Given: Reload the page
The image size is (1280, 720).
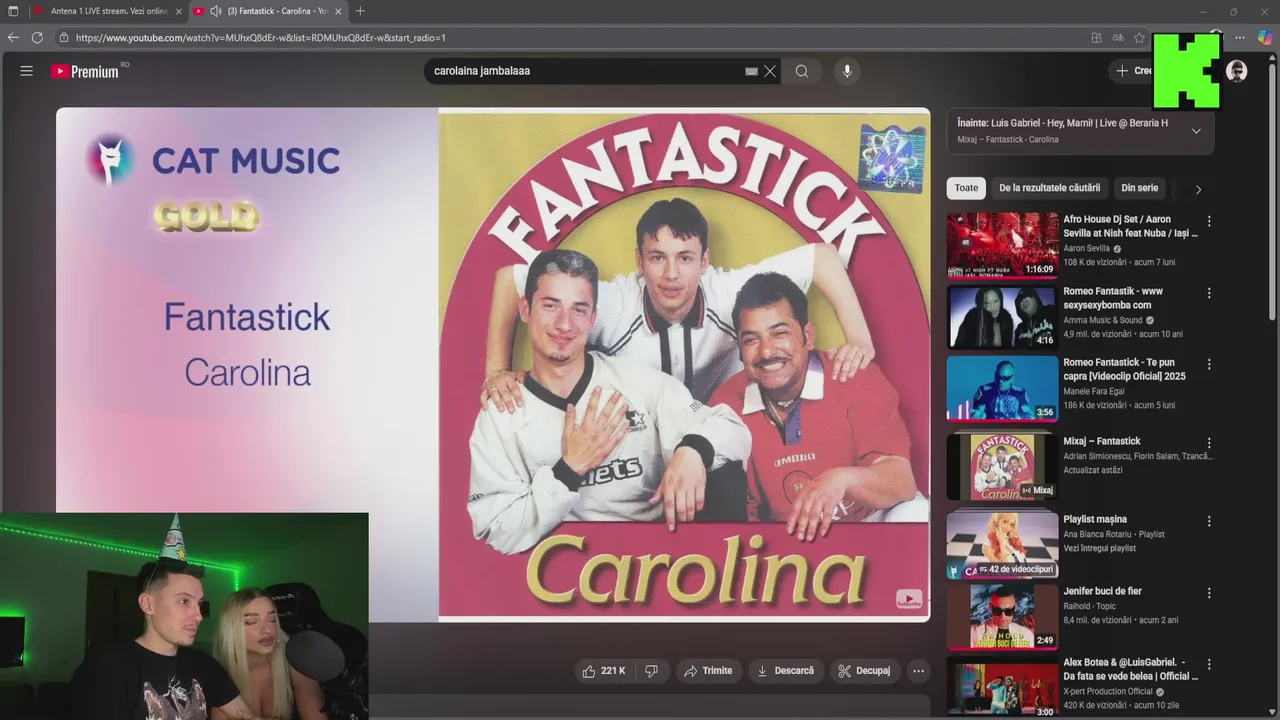Looking at the screenshot, I should tap(37, 38).
